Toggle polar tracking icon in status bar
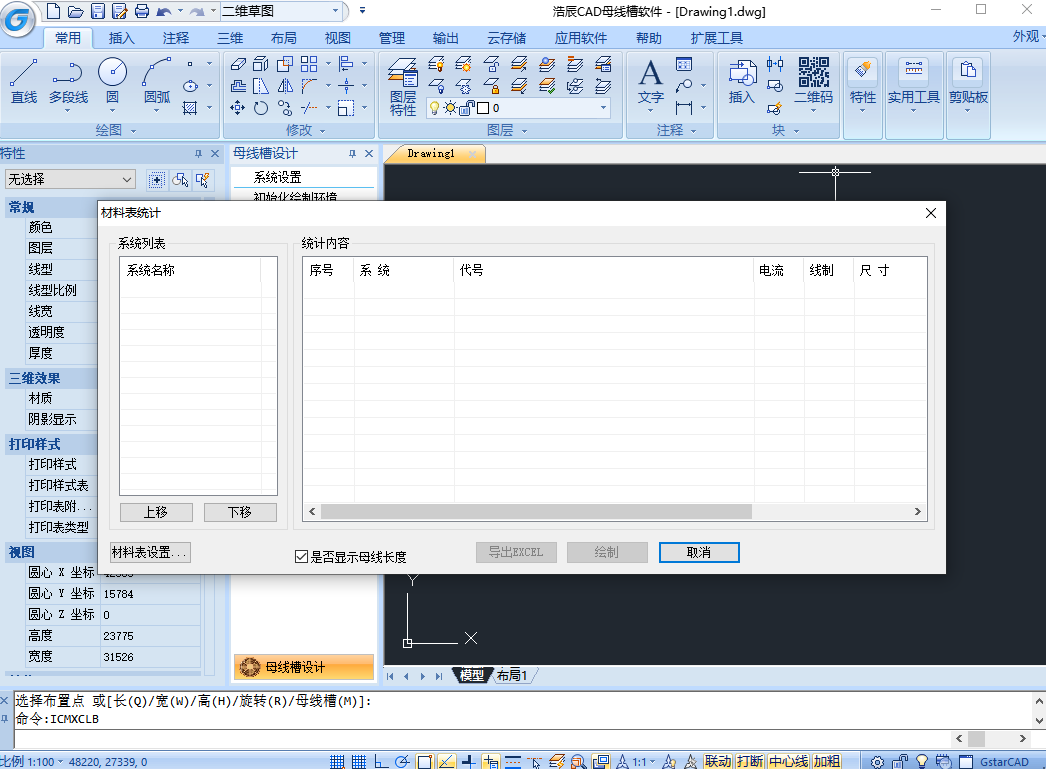 [x=402, y=762]
